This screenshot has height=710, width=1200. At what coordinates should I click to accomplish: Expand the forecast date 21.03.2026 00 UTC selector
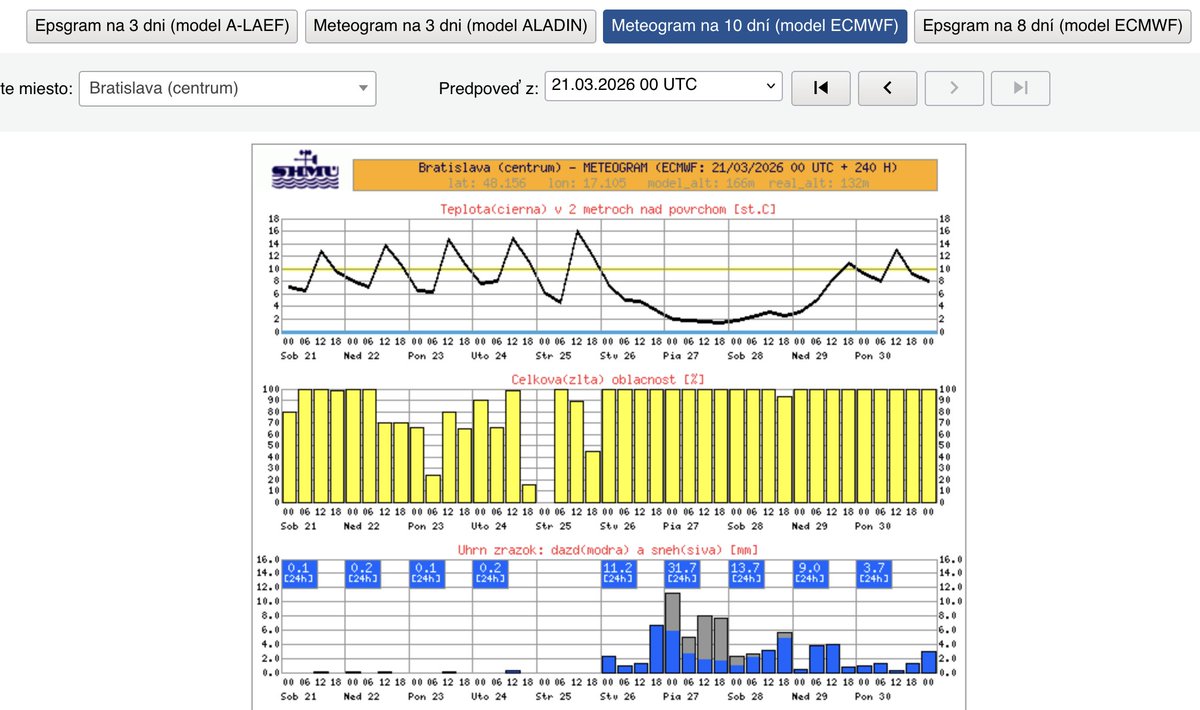tap(665, 86)
